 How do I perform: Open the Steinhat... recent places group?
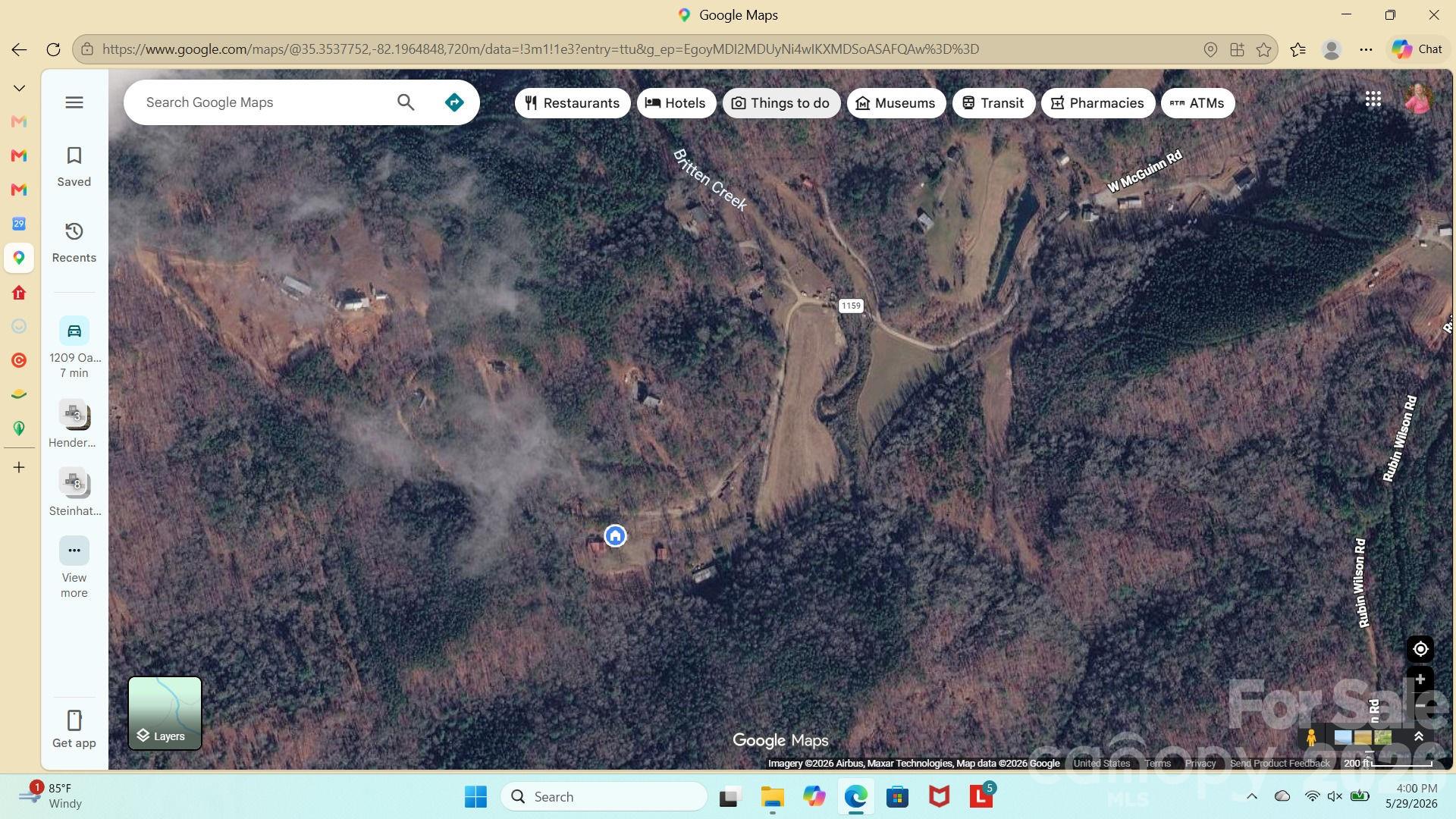[74, 492]
